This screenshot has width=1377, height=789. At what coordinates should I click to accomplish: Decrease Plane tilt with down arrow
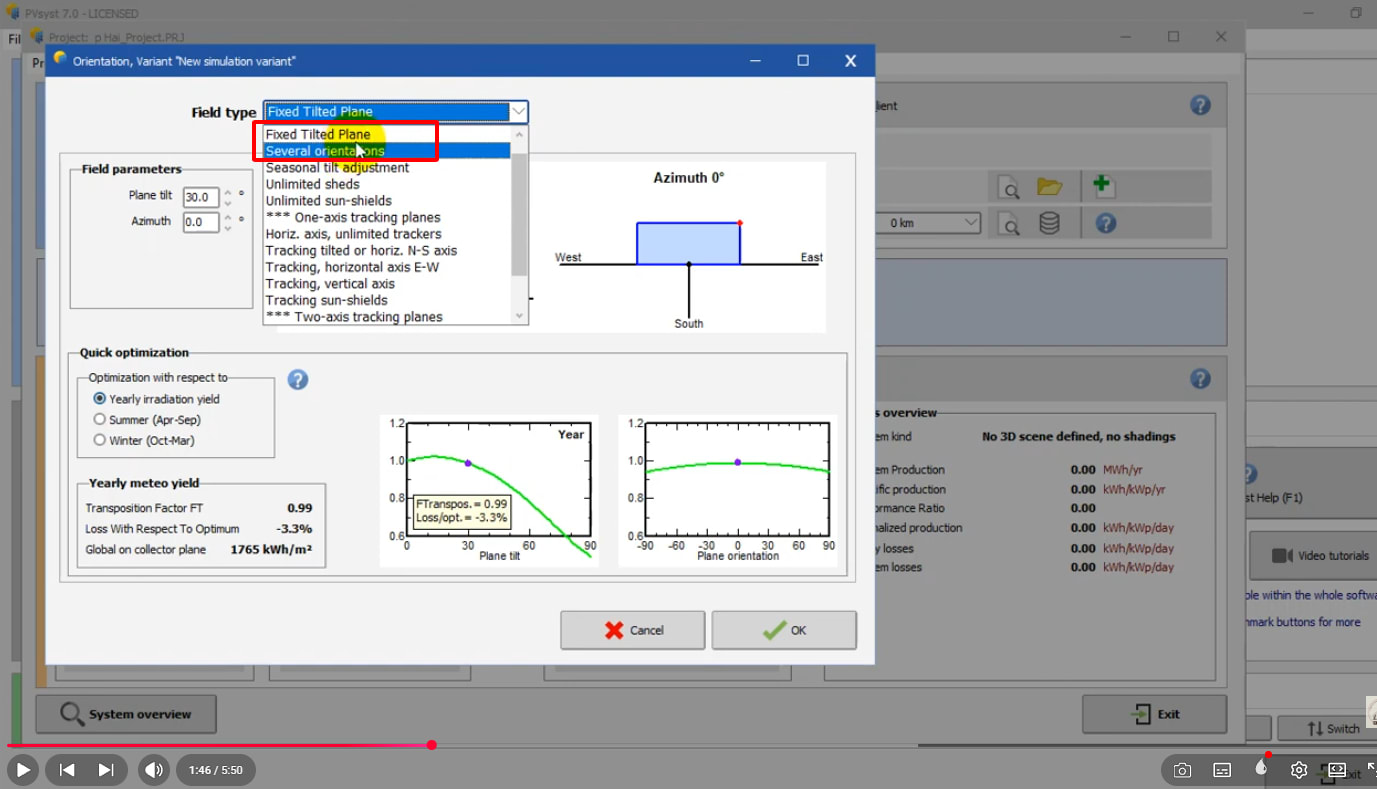click(228, 203)
